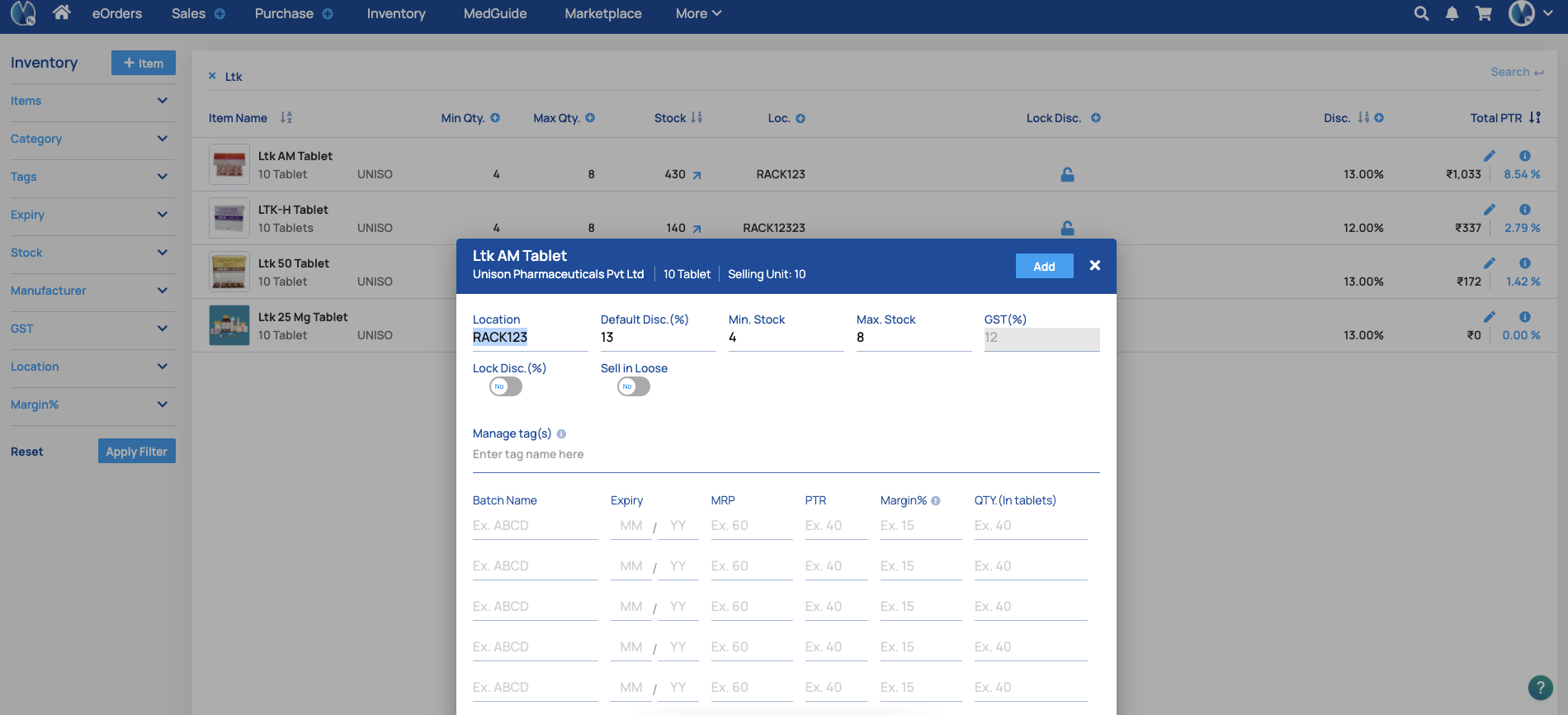Open the Ltk AM Tablet thumbnail
Viewport: 1568px width, 715px height.
[x=229, y=165]
